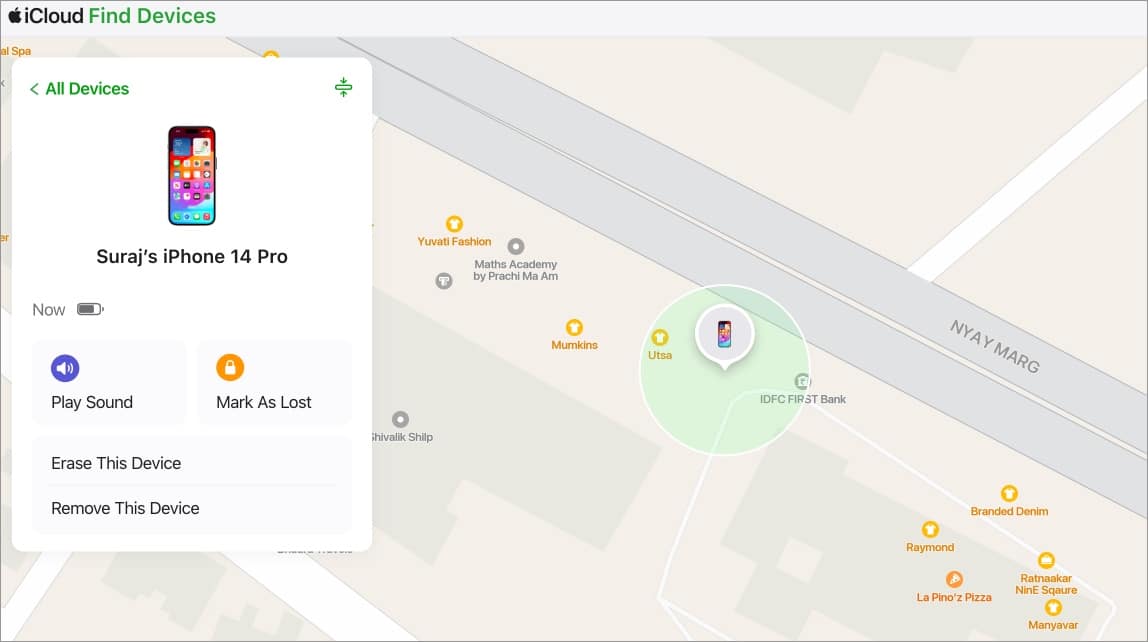The width and height of the screenshot is (1148, 642).
Task: Click the Manyavar store marker
Action: pyautogui.click(x=1053, y=608)
